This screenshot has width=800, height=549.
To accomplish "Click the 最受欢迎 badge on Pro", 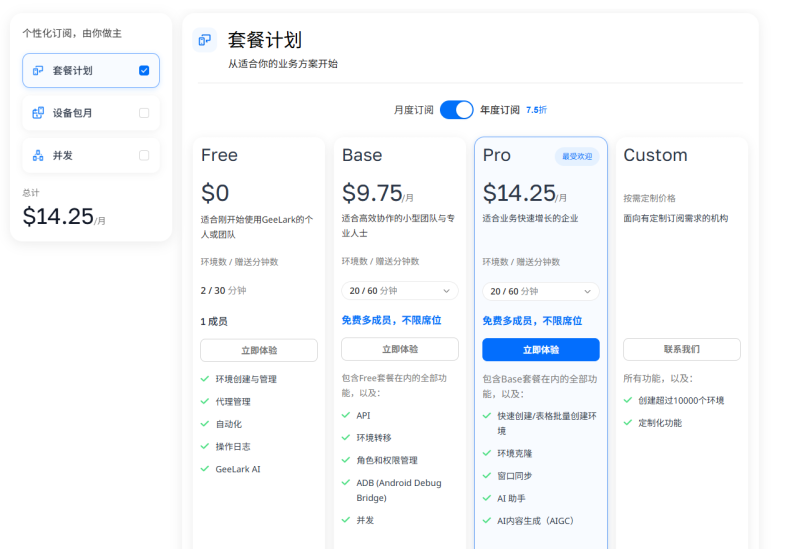I will click(x=577, y=157).
